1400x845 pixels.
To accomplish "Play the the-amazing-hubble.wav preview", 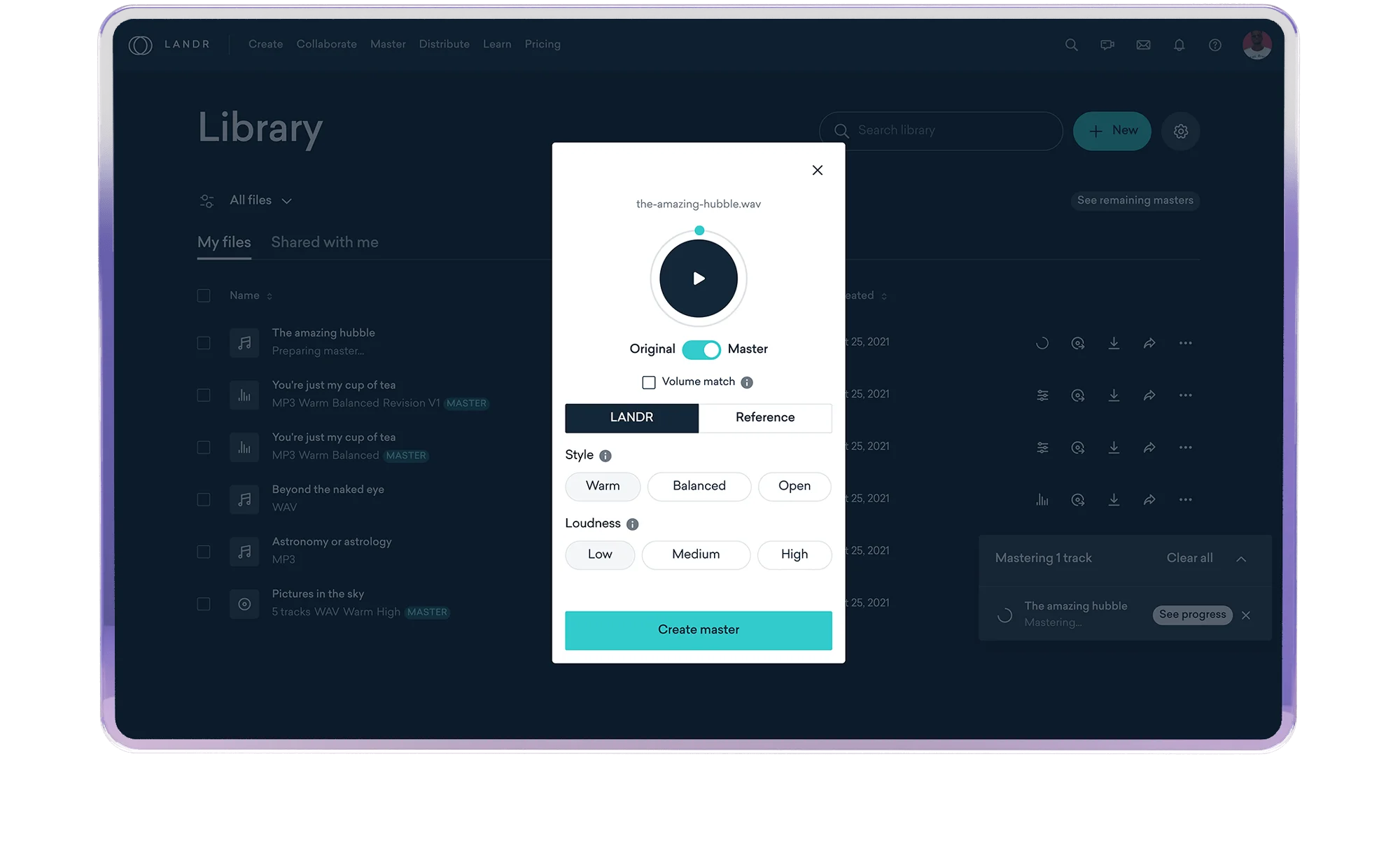I will click(699, 279).
